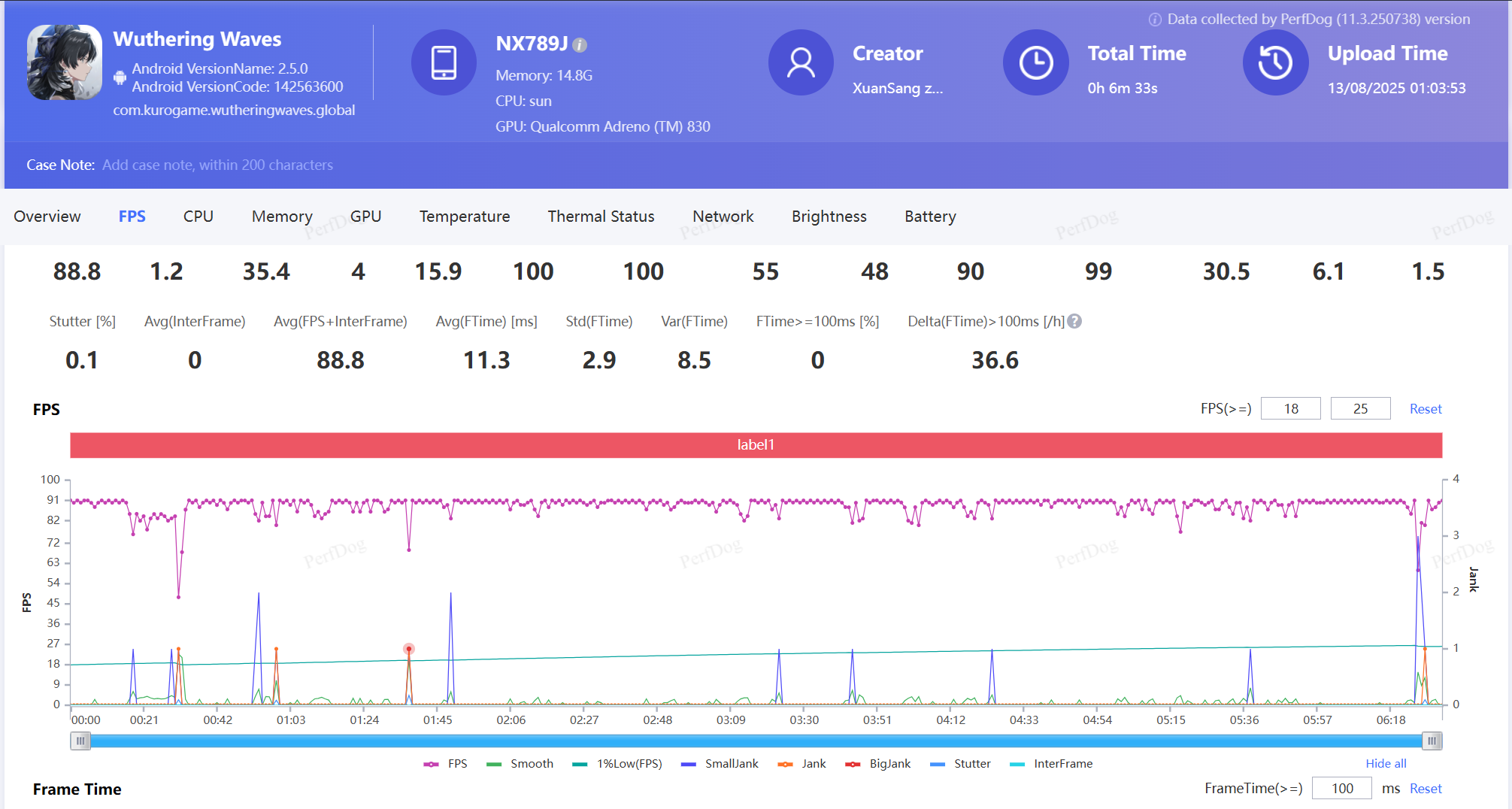The image size is (1512, 809).
Task: Toggle the 1%Low(FPS) legend series
Action: click(617, 764)
